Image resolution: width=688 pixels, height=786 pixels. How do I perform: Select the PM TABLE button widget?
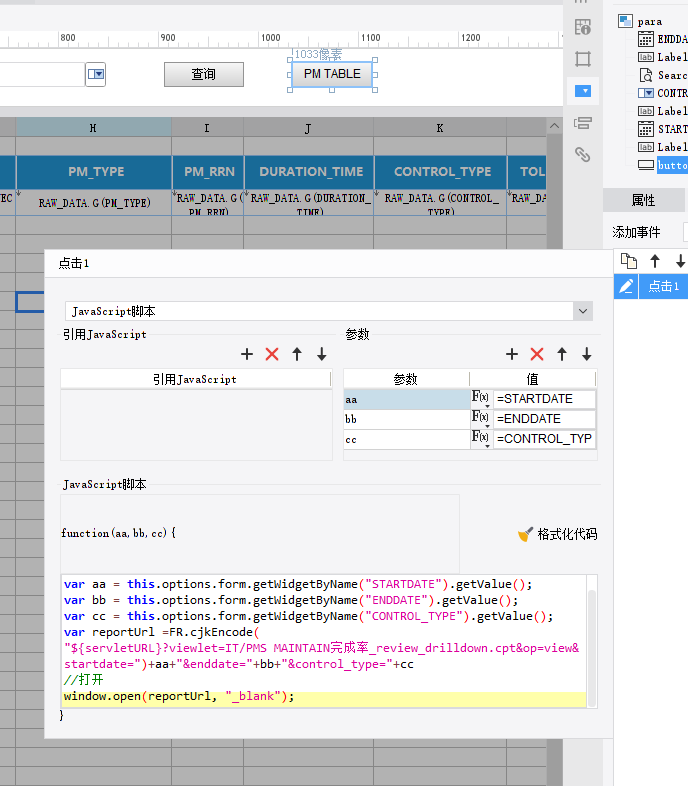click(332, 74)
